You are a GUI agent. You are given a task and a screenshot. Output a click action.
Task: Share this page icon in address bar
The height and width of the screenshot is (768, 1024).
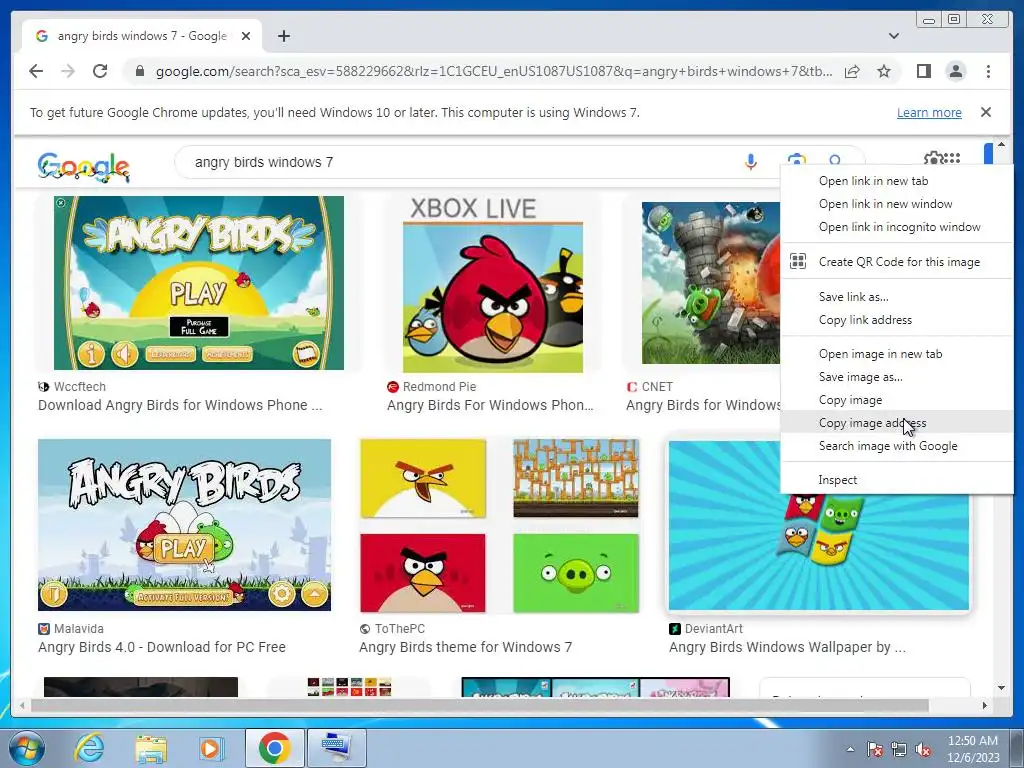pos(852,71)
